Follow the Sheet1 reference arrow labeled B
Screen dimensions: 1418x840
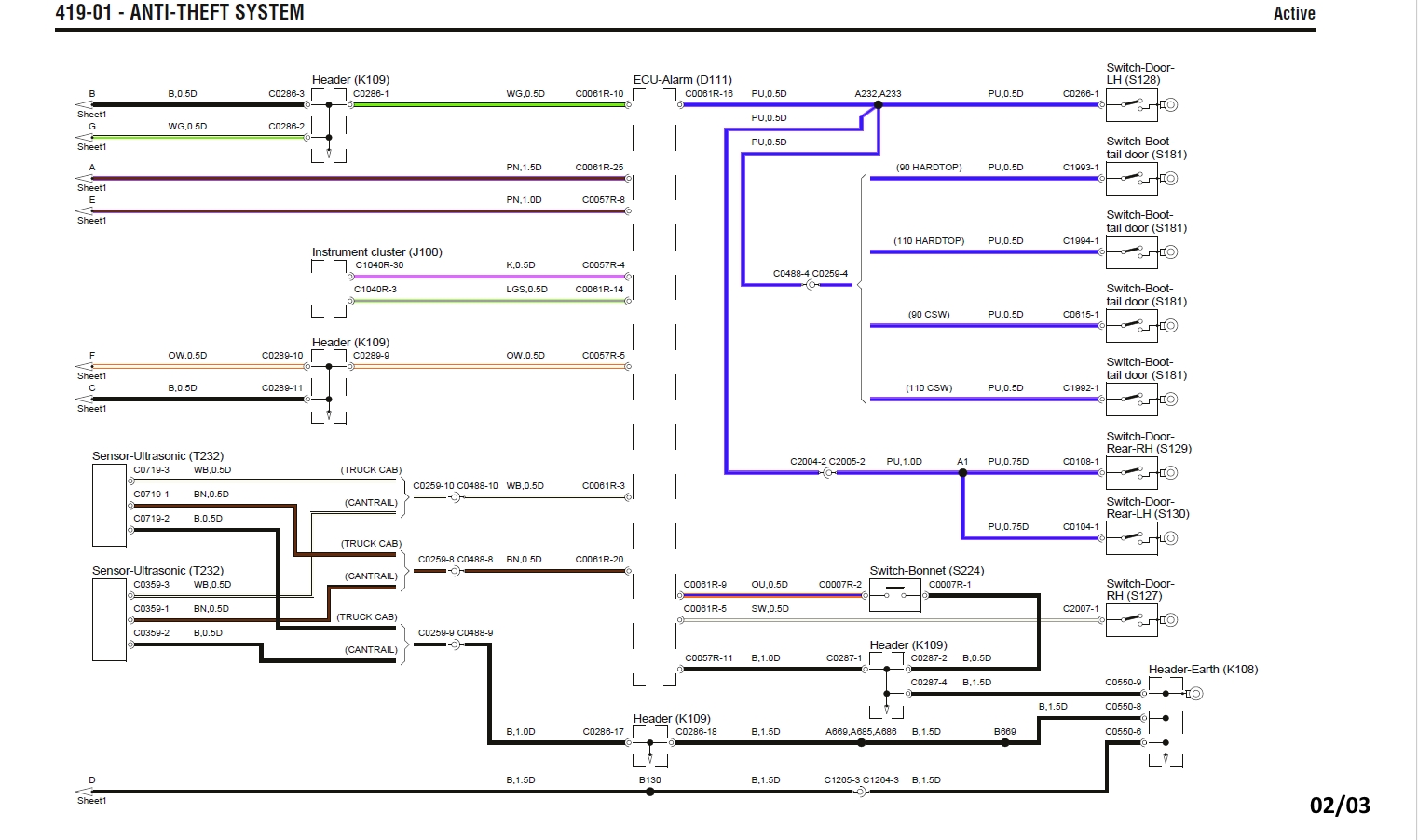85,105
